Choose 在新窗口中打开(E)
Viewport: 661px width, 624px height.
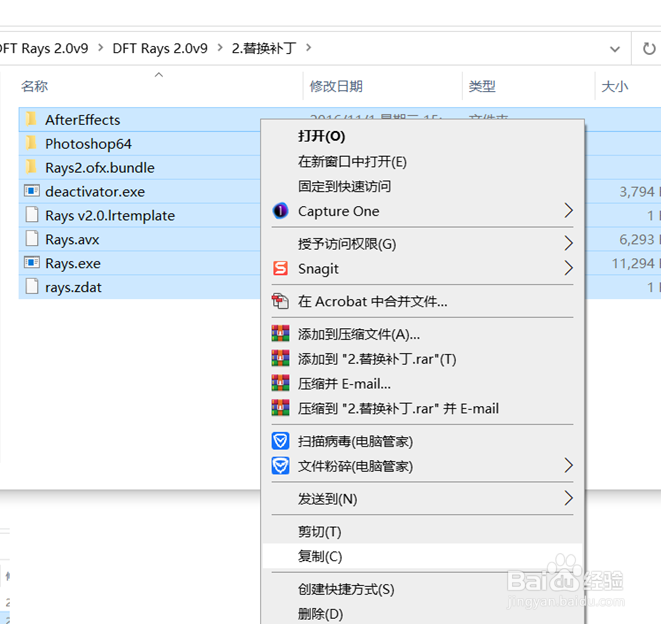click(422, 161)
